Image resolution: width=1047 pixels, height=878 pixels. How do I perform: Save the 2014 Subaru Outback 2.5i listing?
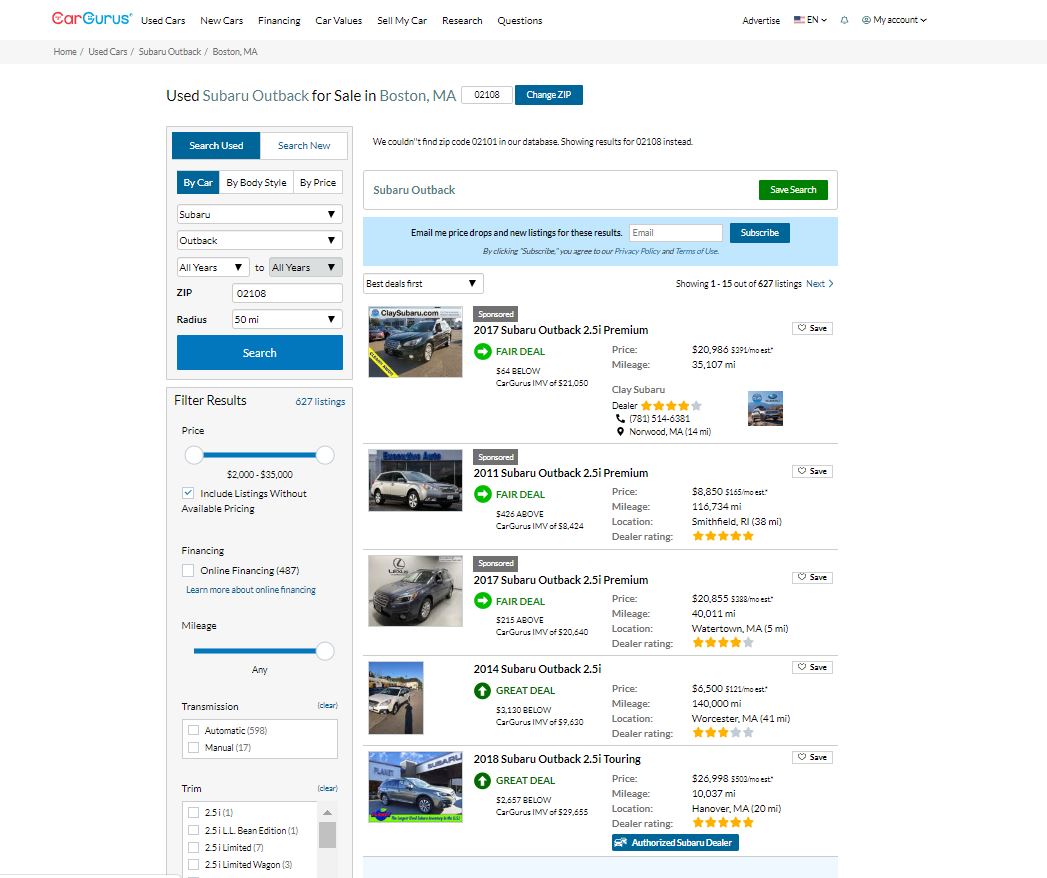pyautogui.click(x=812, y=667)
